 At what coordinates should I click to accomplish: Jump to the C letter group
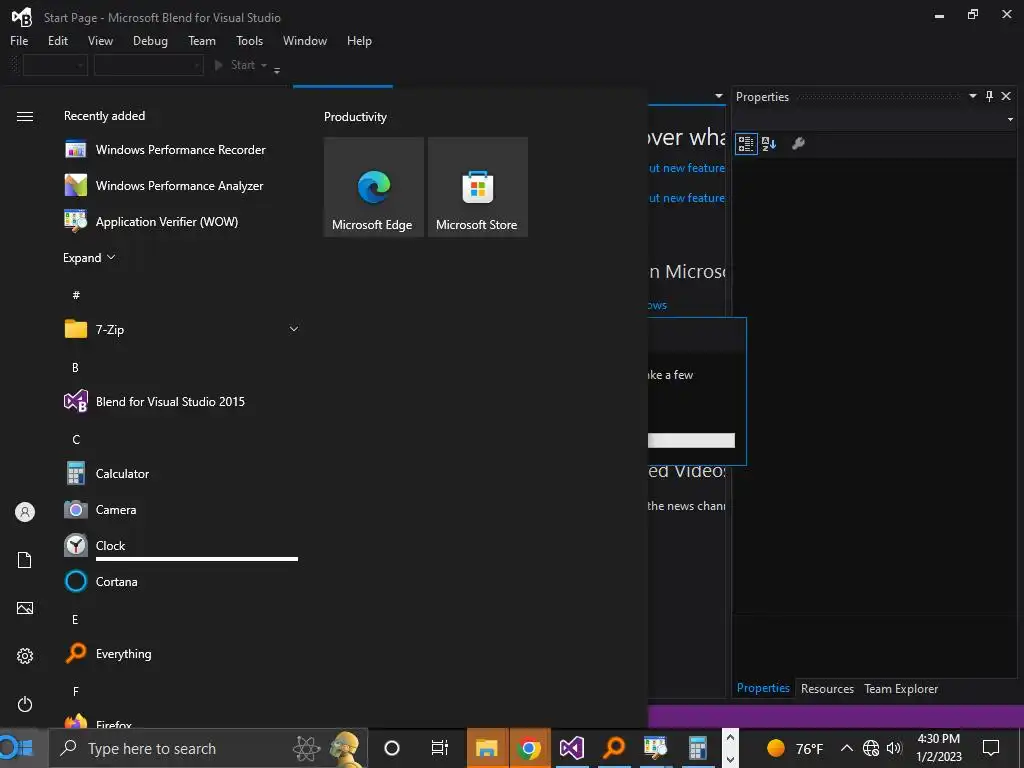(76, 440)
